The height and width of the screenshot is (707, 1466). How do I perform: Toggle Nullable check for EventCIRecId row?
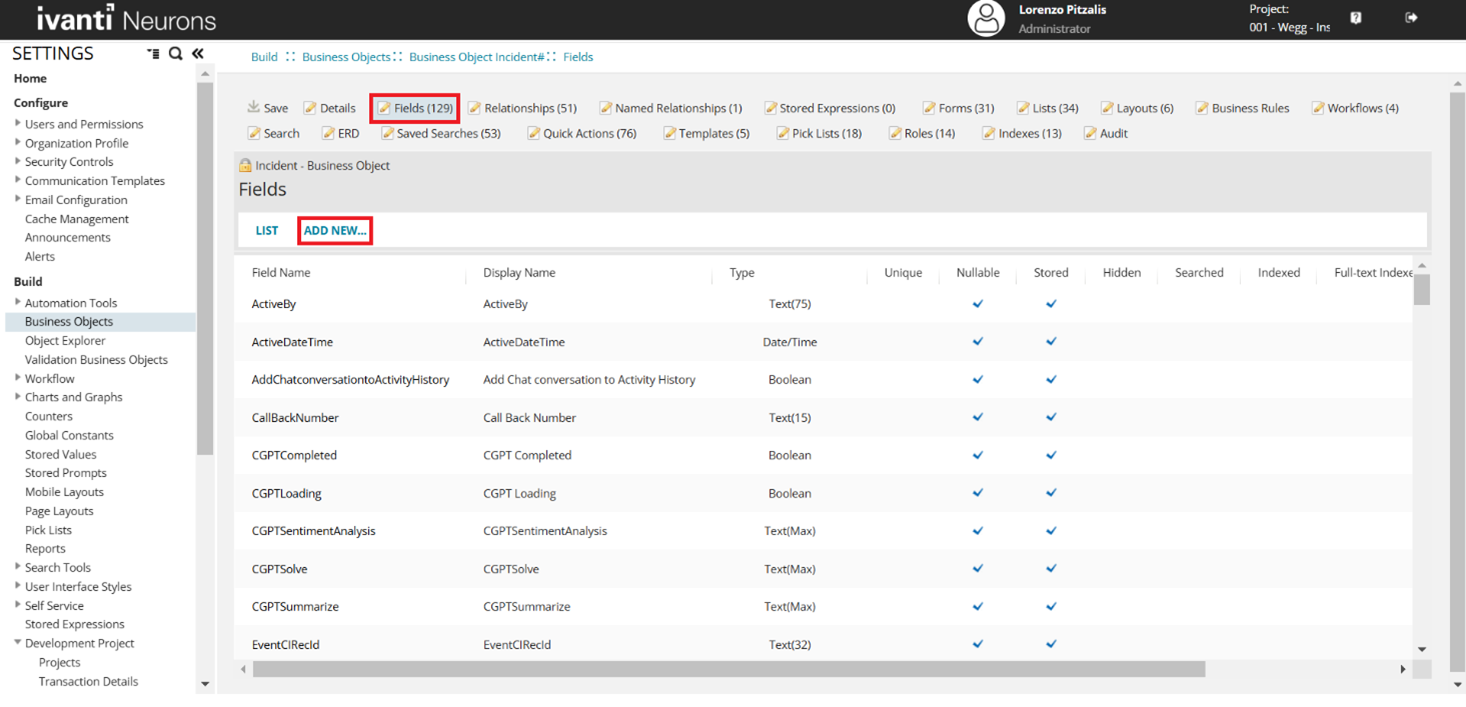[978, 644]
